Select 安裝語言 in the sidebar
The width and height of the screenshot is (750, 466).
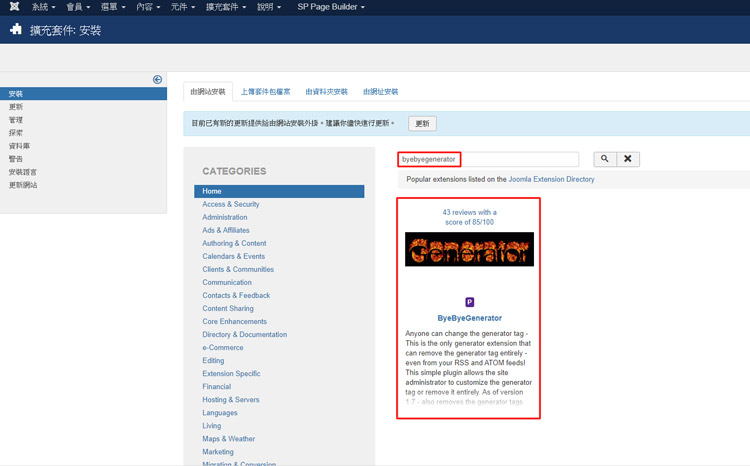pos(22,172)
